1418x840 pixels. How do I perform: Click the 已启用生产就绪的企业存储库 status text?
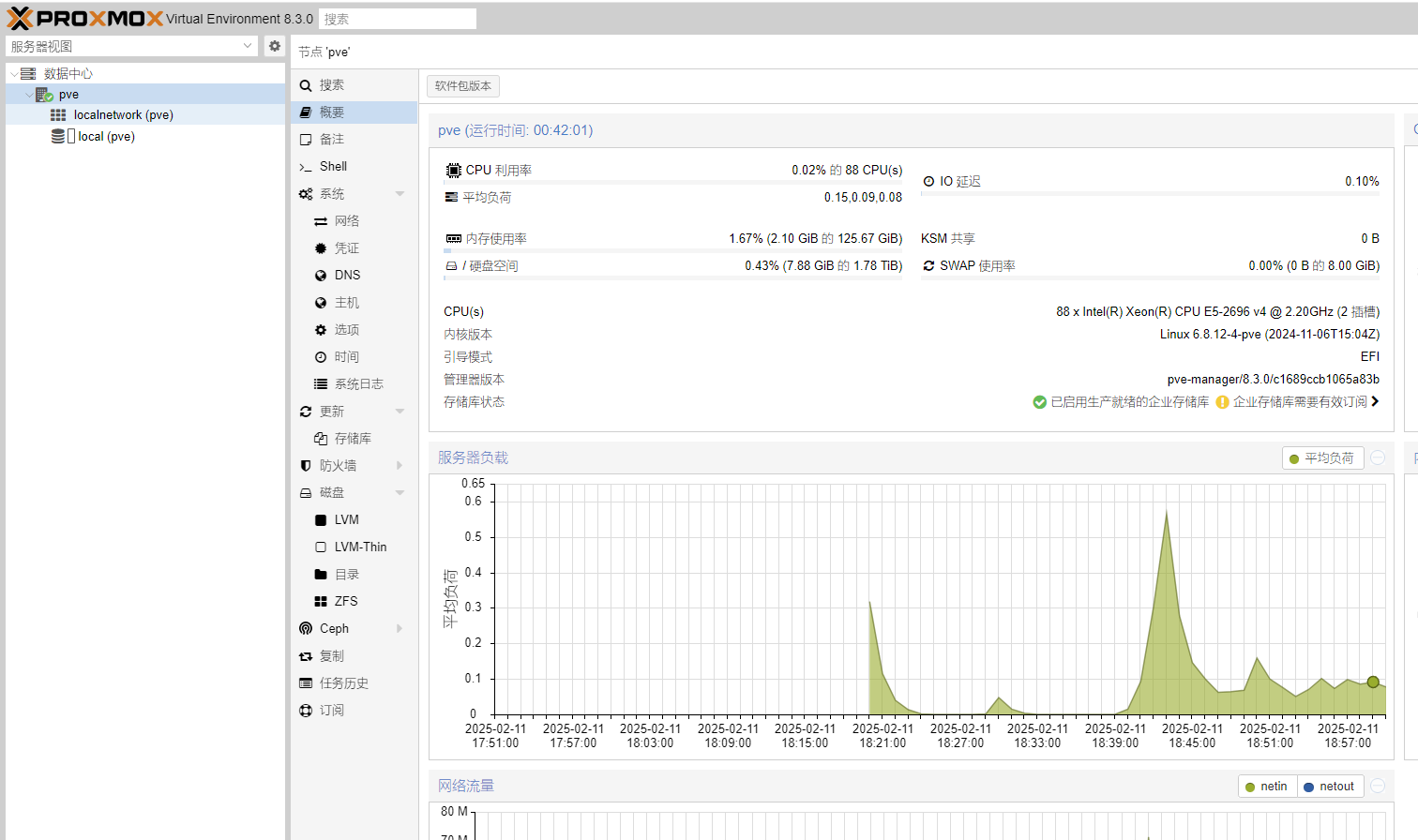click(x=1129, y=402)
